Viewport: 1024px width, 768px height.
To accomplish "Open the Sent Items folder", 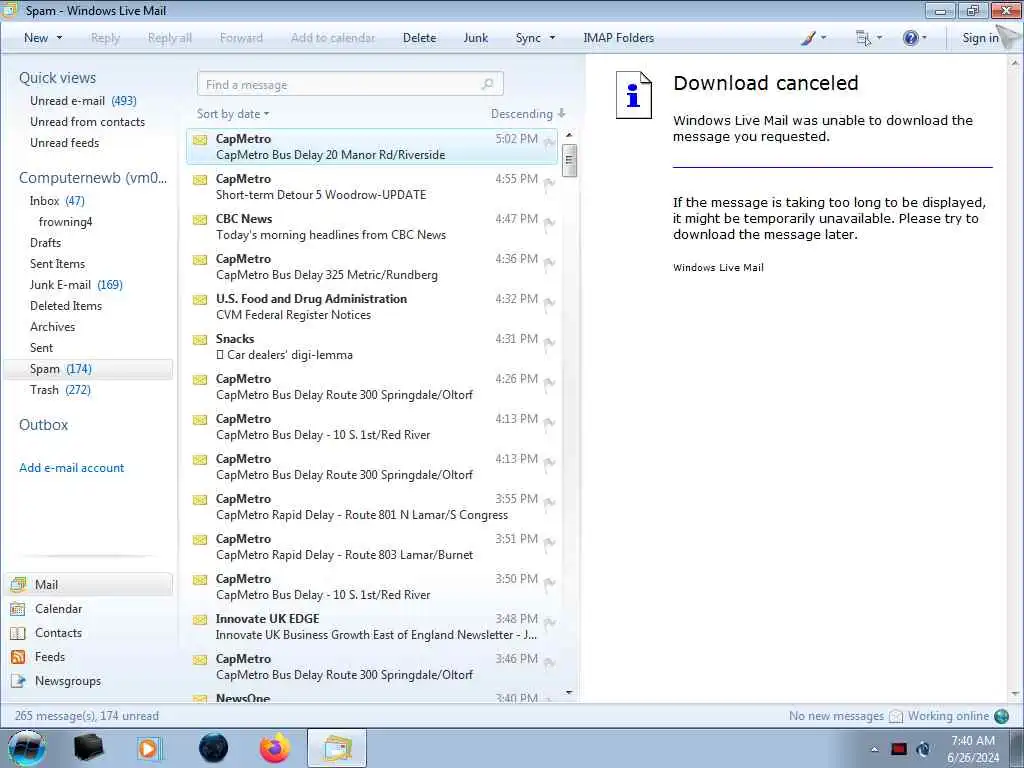I will tap(57, 264).
